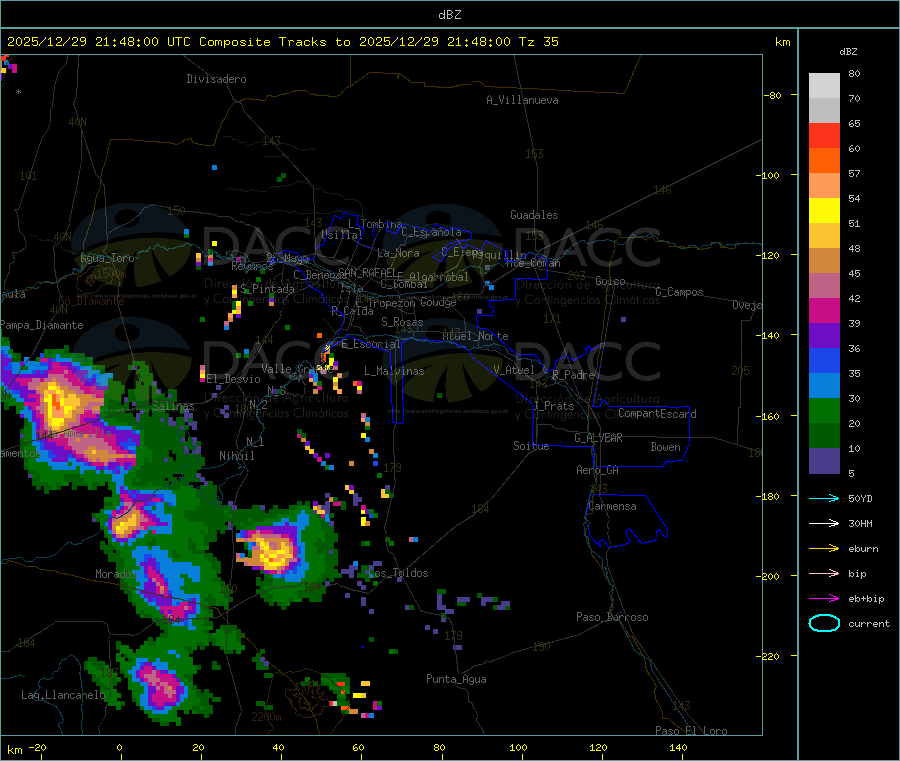Select the 54 dBZ yellow color swatch
Screen dimensions: 900x761
(824, 211)
